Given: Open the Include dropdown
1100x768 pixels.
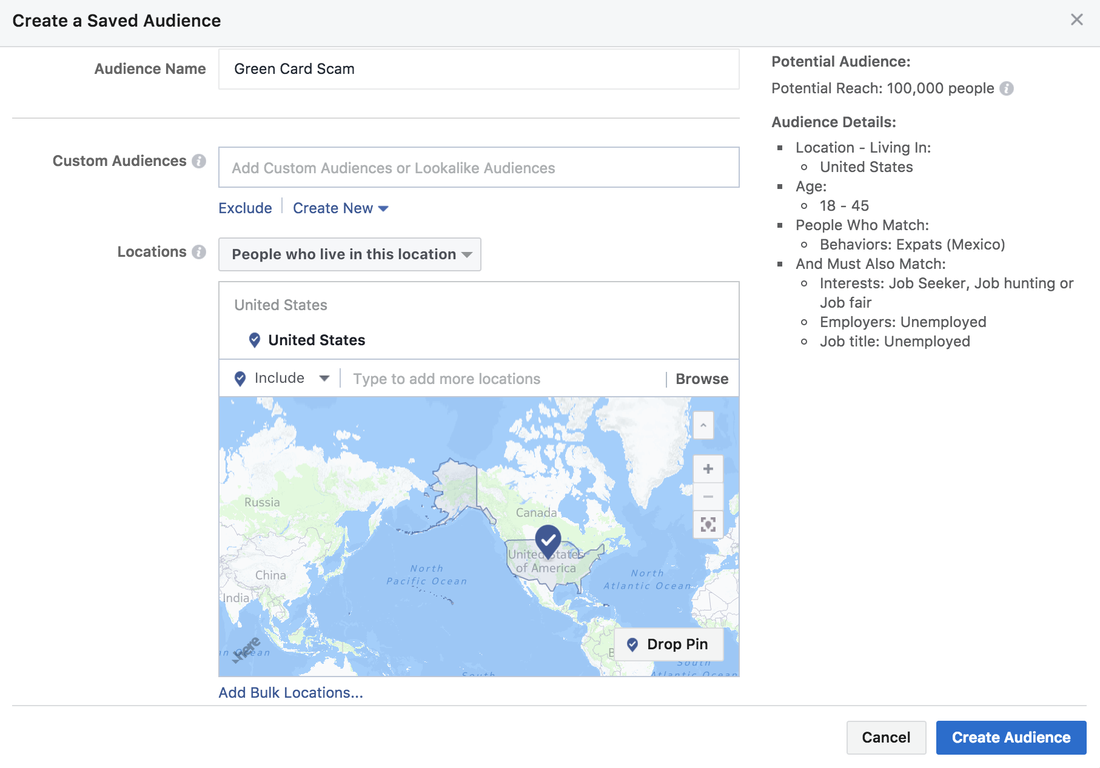Looking at the screenshot, I should pyautogui.click(x=281, y=378).
